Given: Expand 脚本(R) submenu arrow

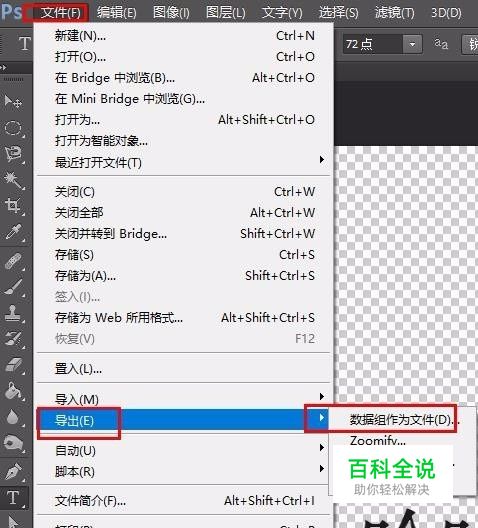Looking at the screenshot, I should click(x=322, y=469).
